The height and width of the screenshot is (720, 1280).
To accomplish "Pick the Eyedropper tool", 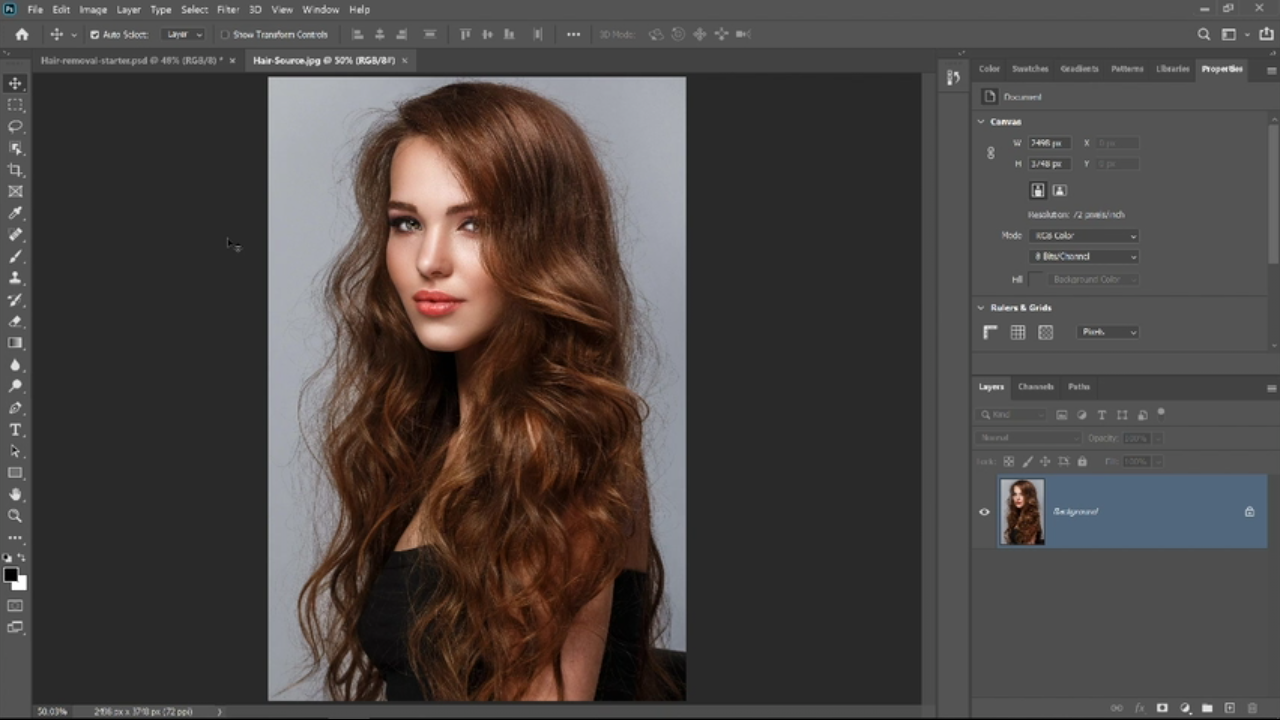I will coord(15,213).
